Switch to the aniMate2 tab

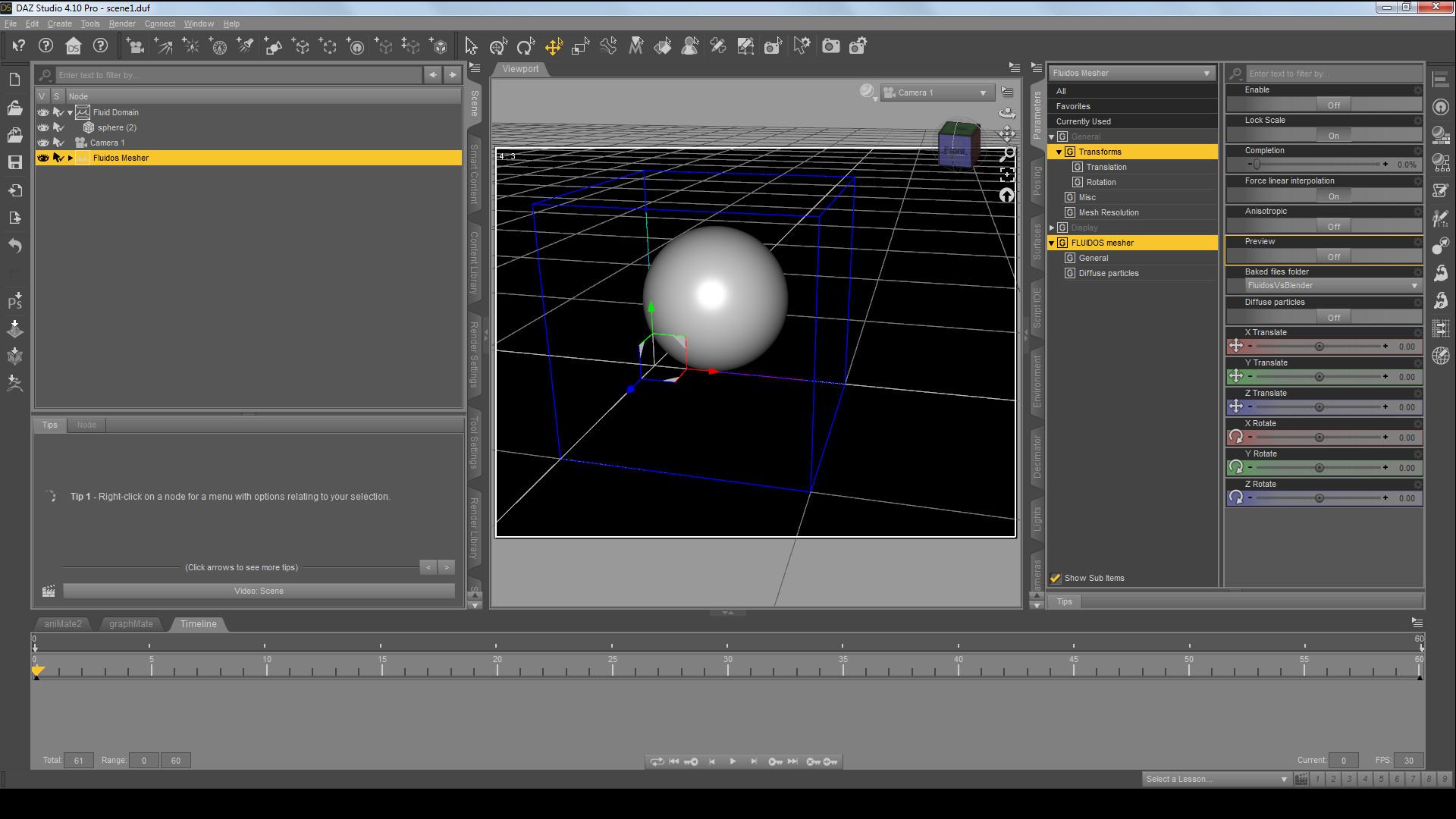(62, 624)
